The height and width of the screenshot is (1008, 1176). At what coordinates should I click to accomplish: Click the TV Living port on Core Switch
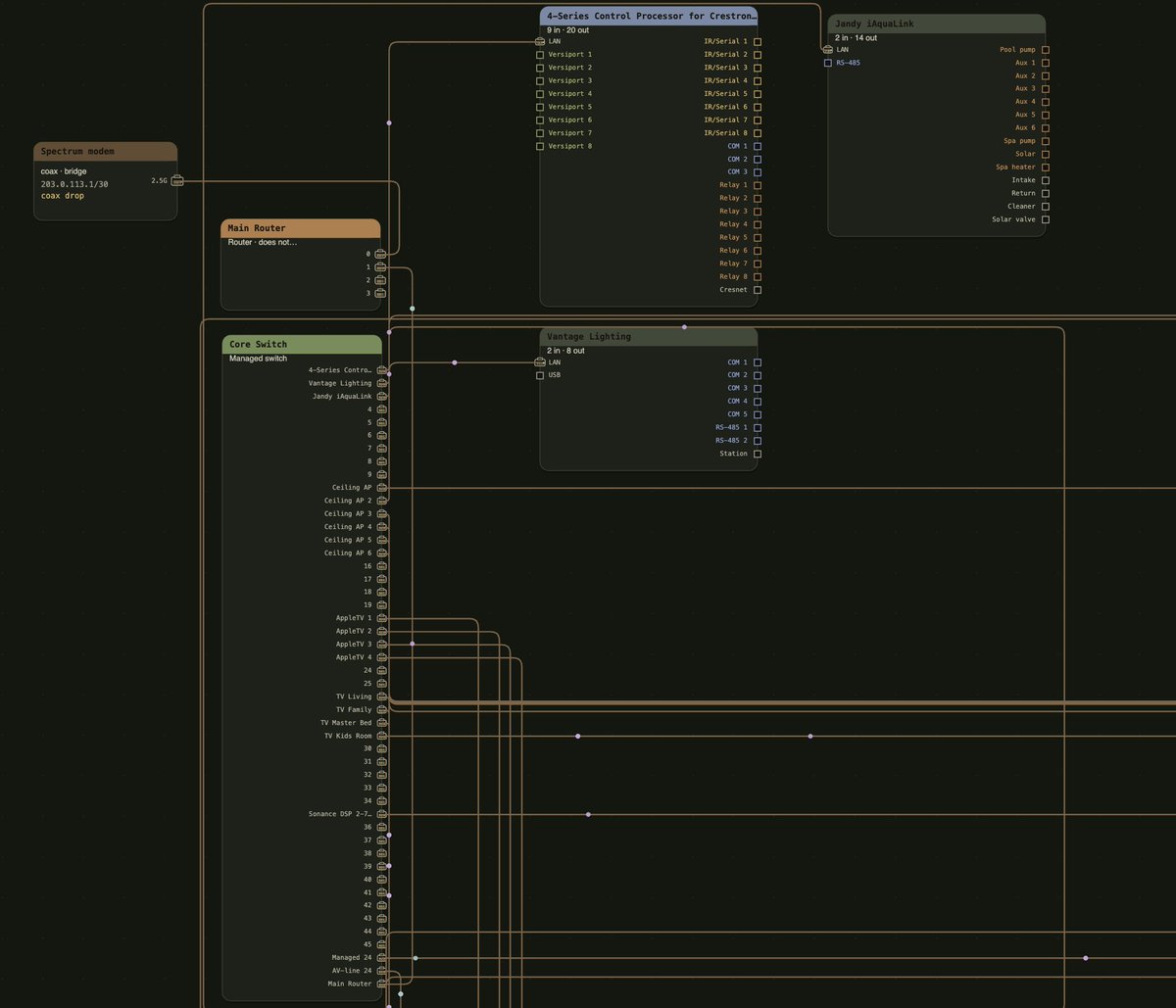tap(382, 696)
